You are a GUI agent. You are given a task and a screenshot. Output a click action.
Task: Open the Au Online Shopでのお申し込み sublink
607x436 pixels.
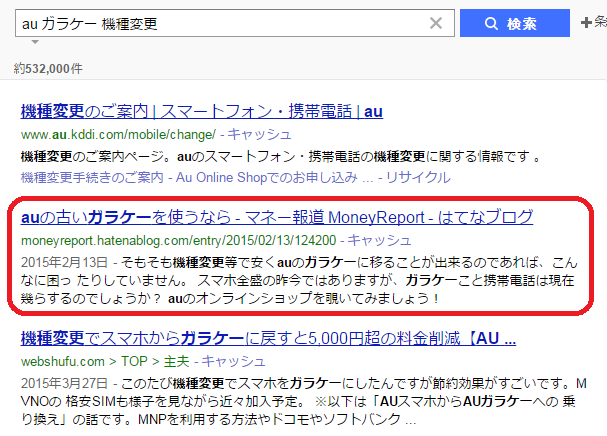[x=266, y=177]
